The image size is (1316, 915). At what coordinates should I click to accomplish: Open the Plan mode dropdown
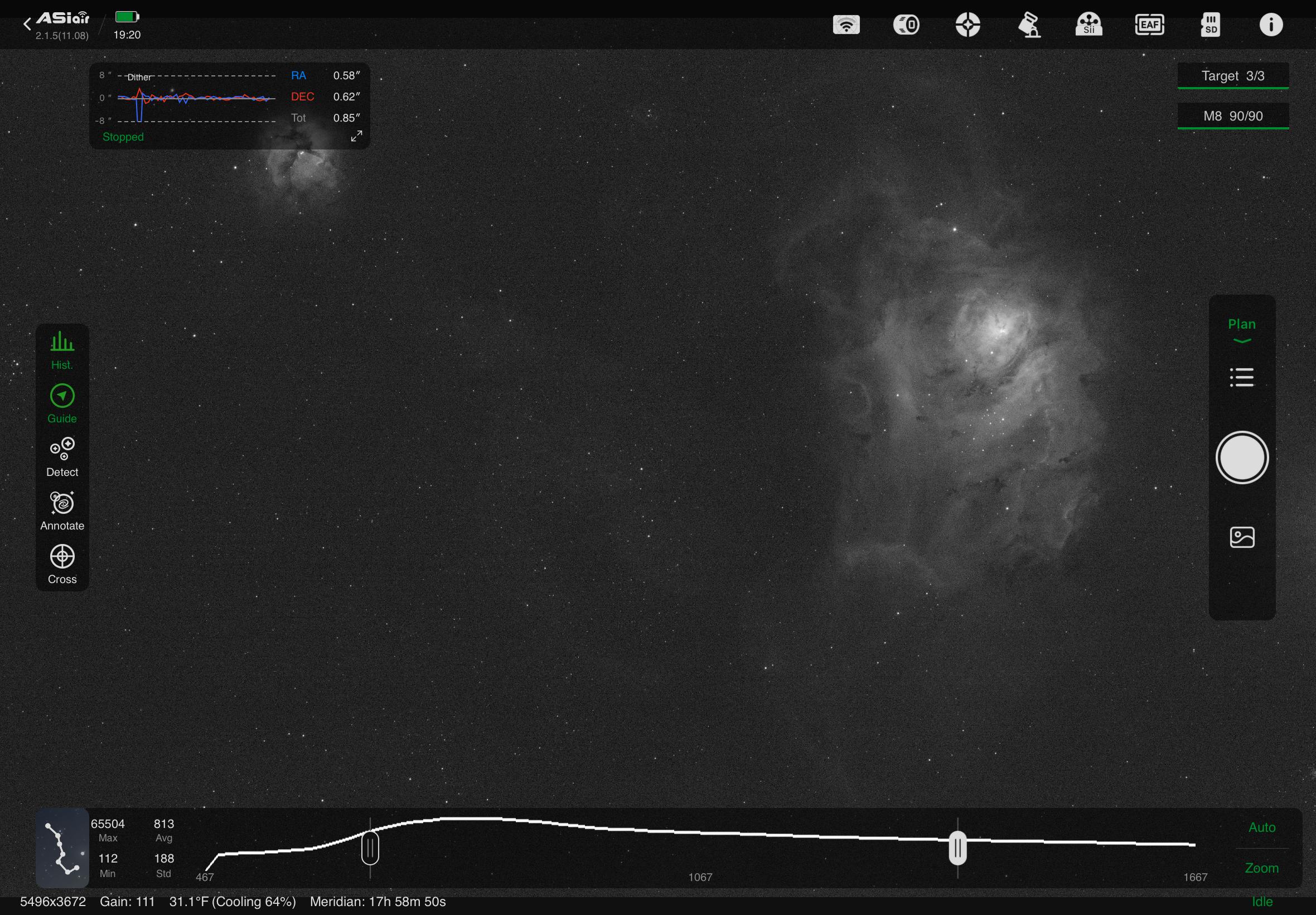[1241, 330]
